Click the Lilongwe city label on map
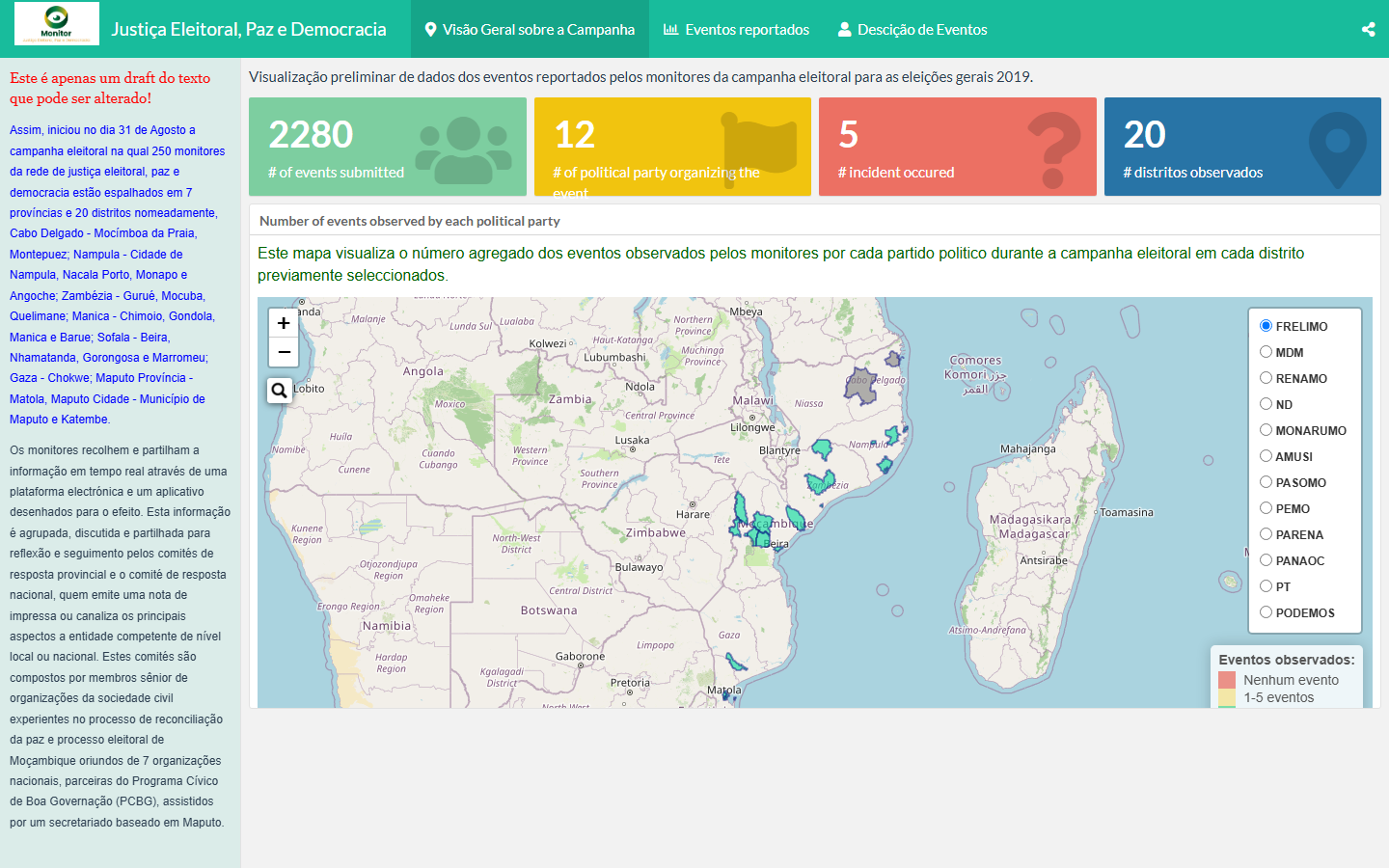1389x868 pixels. [752, 427]
